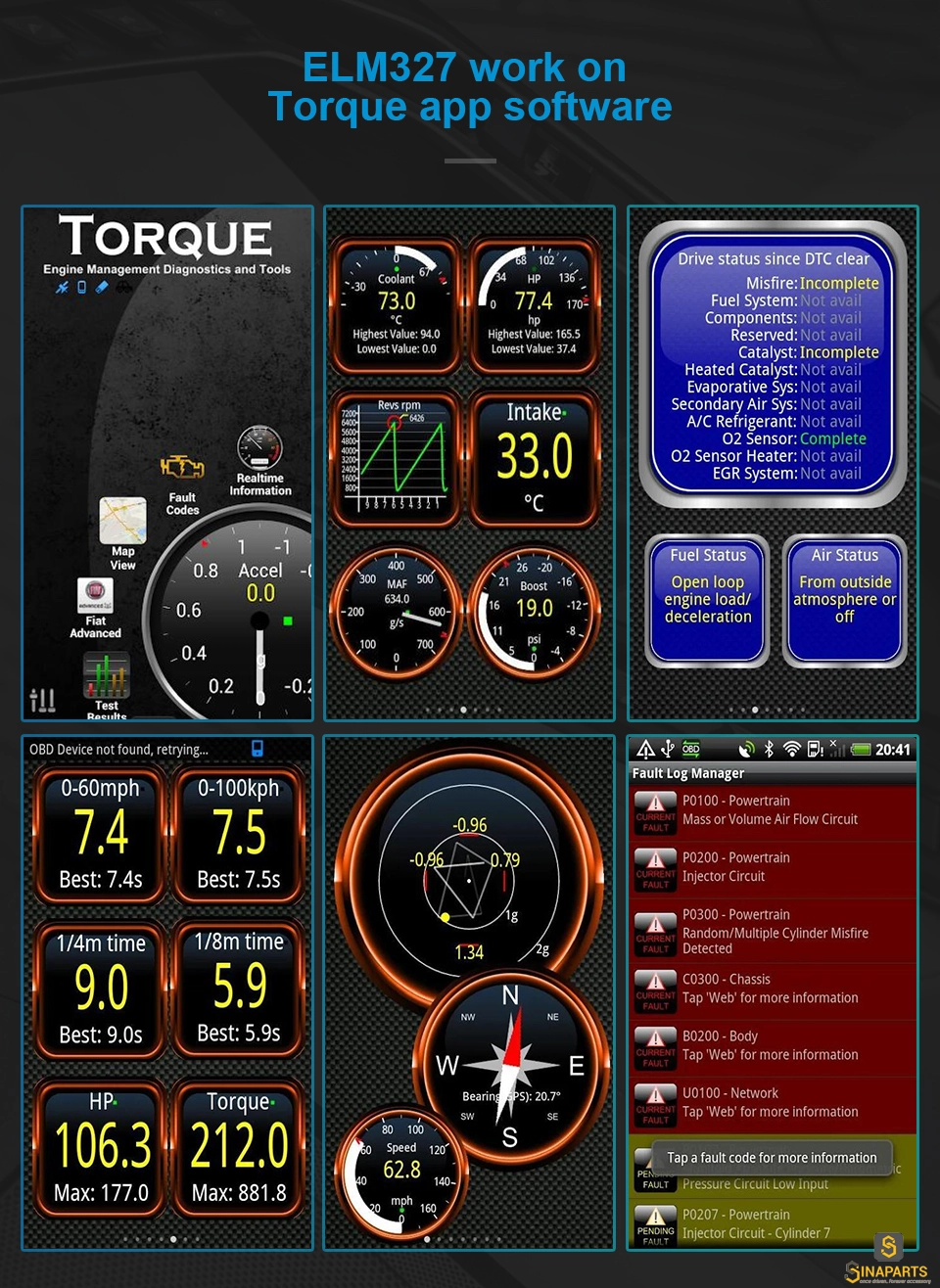Select the P0100 Mass or Volume Air Flow fault
Screen dimensions: 940x1288
(773, 811)
